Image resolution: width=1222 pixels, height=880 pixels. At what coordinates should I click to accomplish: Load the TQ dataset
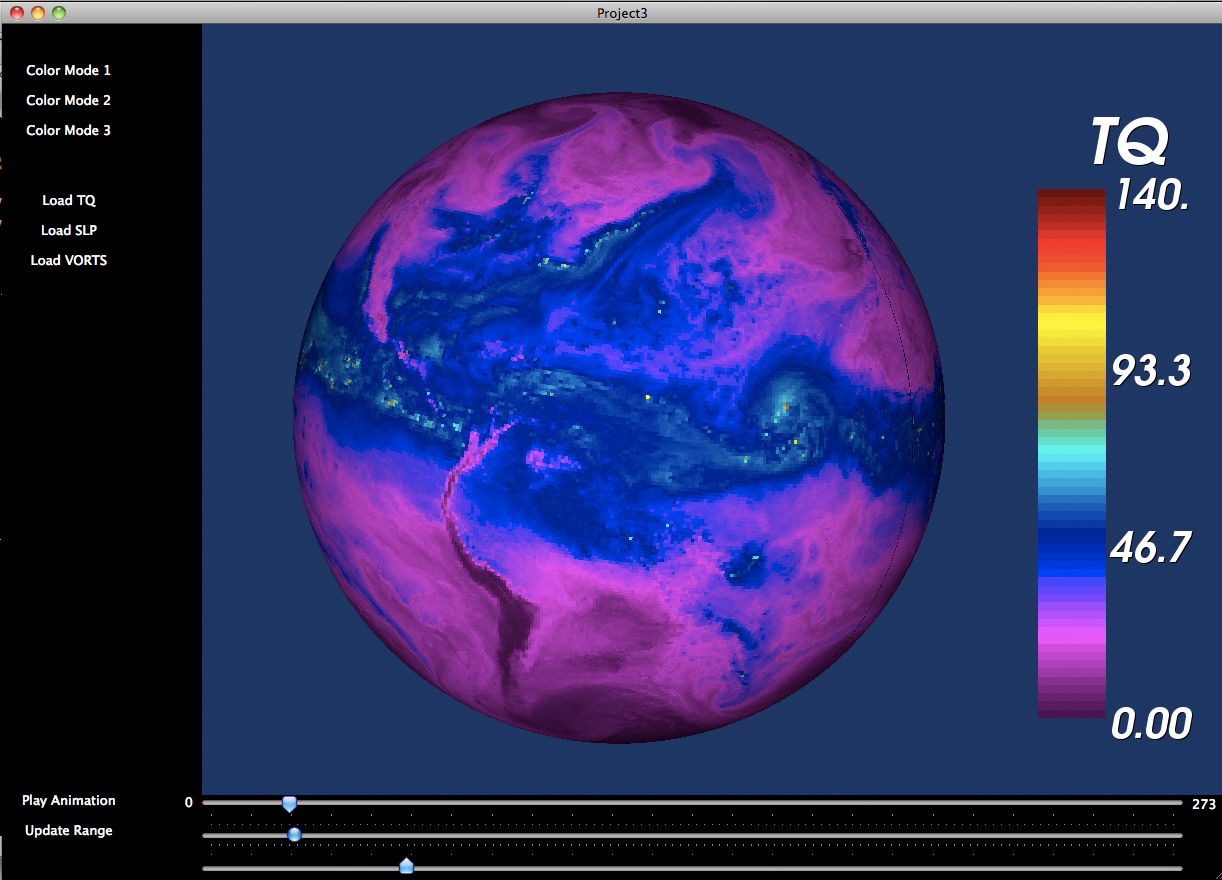pos(69,201)
